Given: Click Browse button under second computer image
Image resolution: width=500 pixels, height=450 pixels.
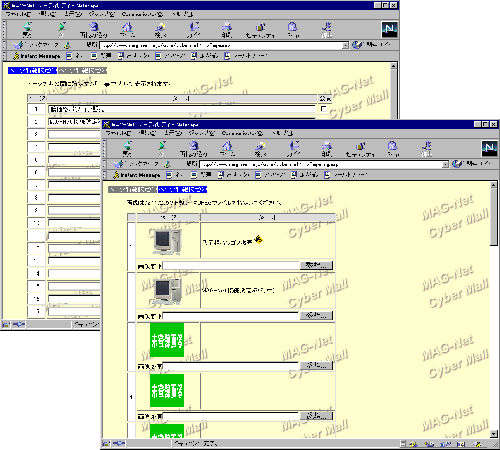Looking at the screenshot, I should click(x=316, y=315).
